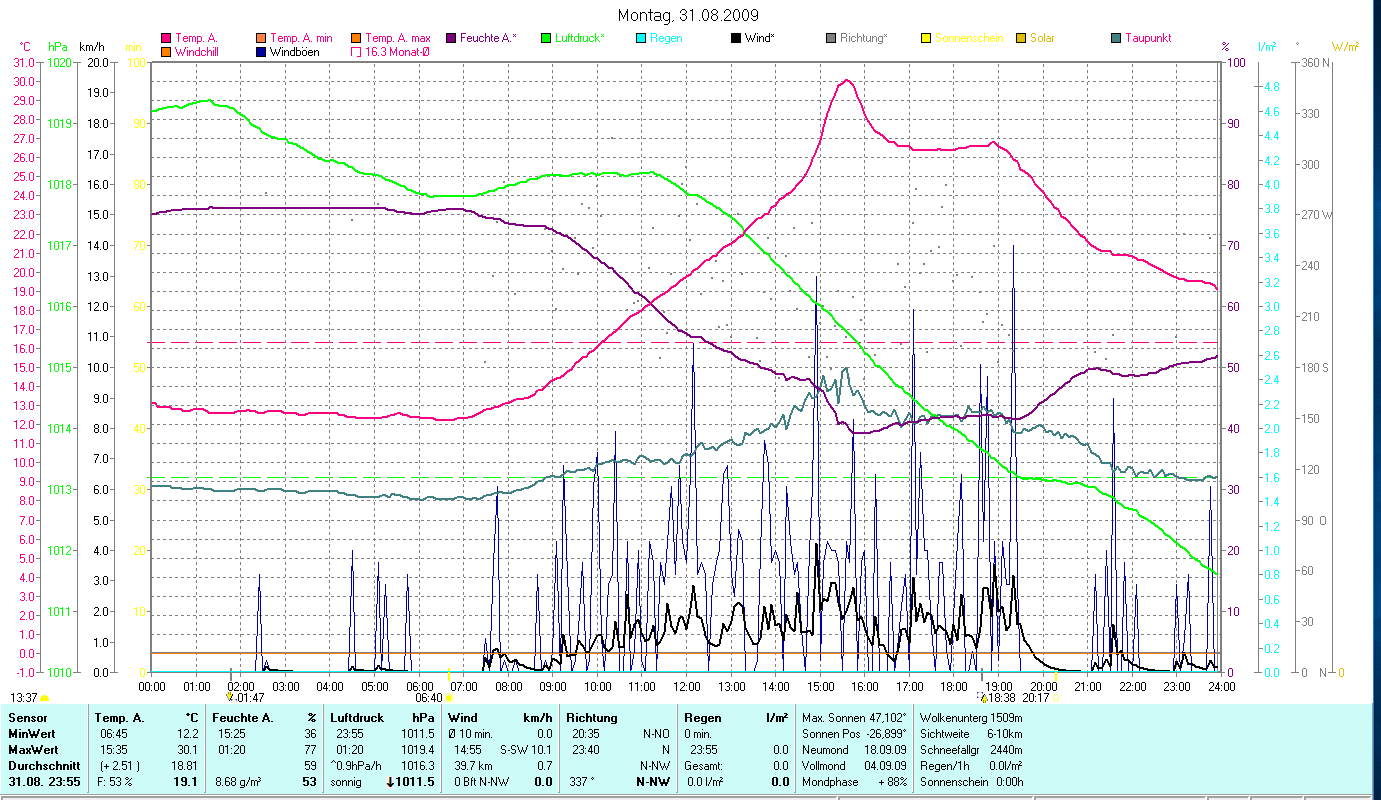The height and width of the screenshot is (800, 1381).
Task: Toggle the Feuchte A.* purple legend marker
Action: pyautogui.click(x=451, y=38)
